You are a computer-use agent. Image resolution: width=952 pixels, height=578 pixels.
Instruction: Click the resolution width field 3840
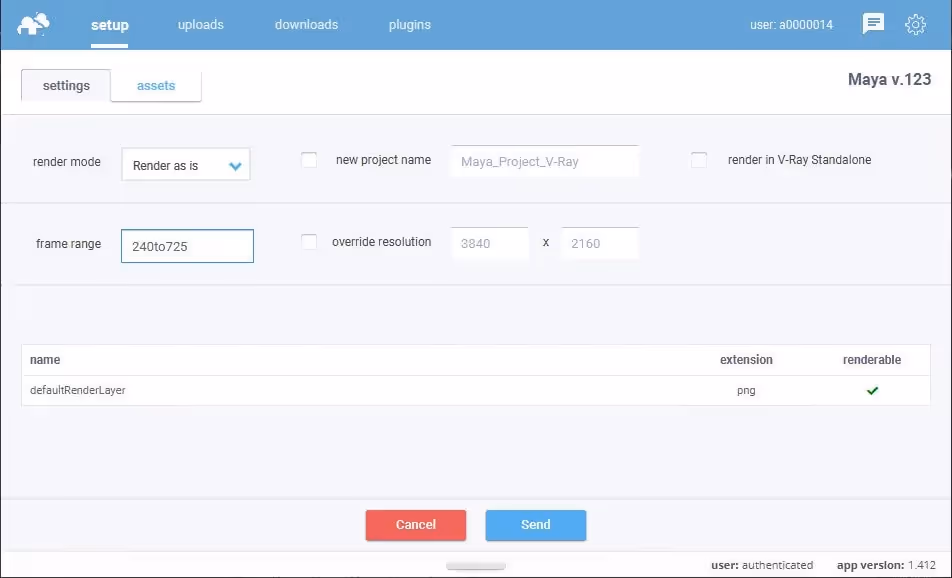click(x=490, y=243)
